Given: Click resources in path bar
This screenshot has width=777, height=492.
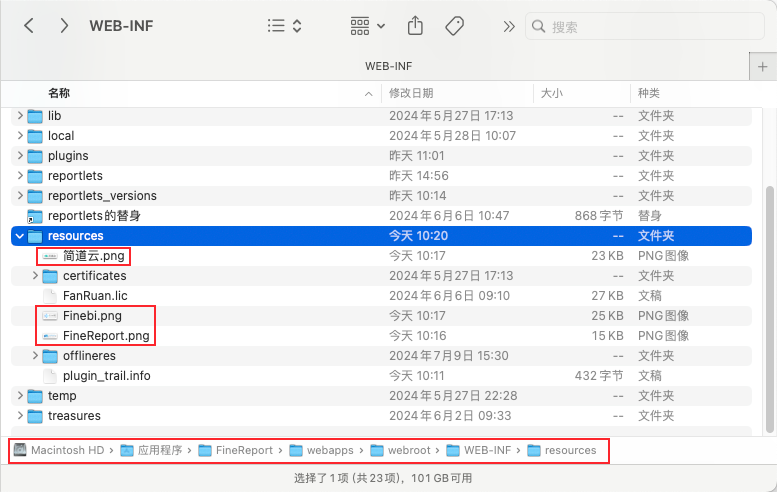Looking at the screenshot, I should click(x=562, y=450).
